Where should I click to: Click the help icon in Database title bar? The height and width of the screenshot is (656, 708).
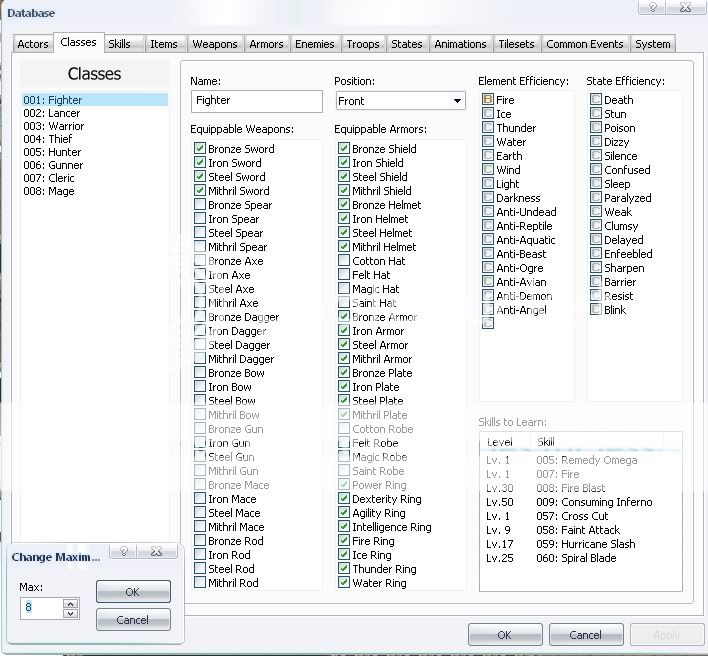(652, 8)
